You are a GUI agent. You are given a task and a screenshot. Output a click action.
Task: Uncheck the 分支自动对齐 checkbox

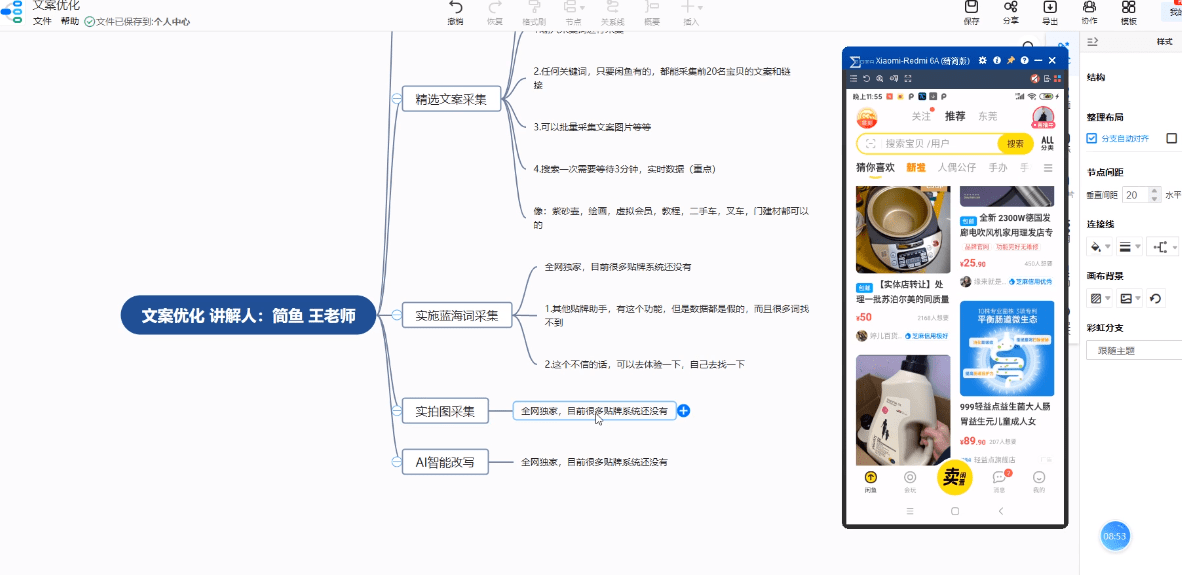1092,138
